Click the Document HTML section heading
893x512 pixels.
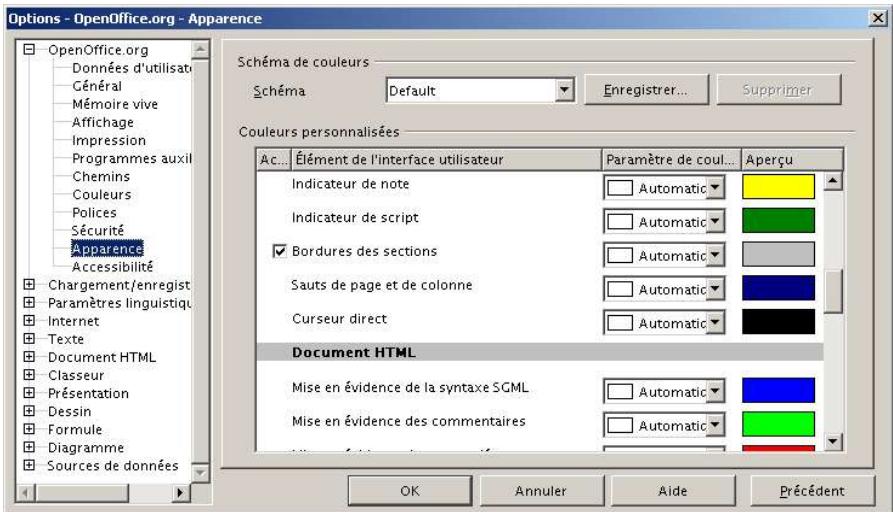354,353
